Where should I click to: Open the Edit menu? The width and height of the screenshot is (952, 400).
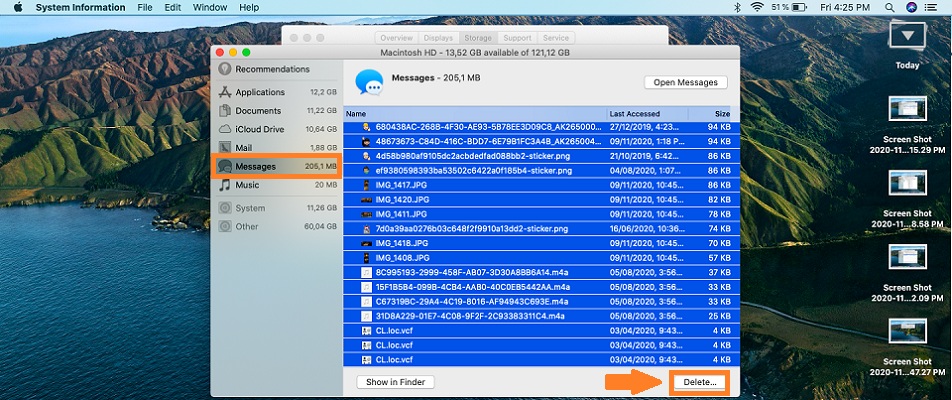pyautogui.click(x=172, y=7)
